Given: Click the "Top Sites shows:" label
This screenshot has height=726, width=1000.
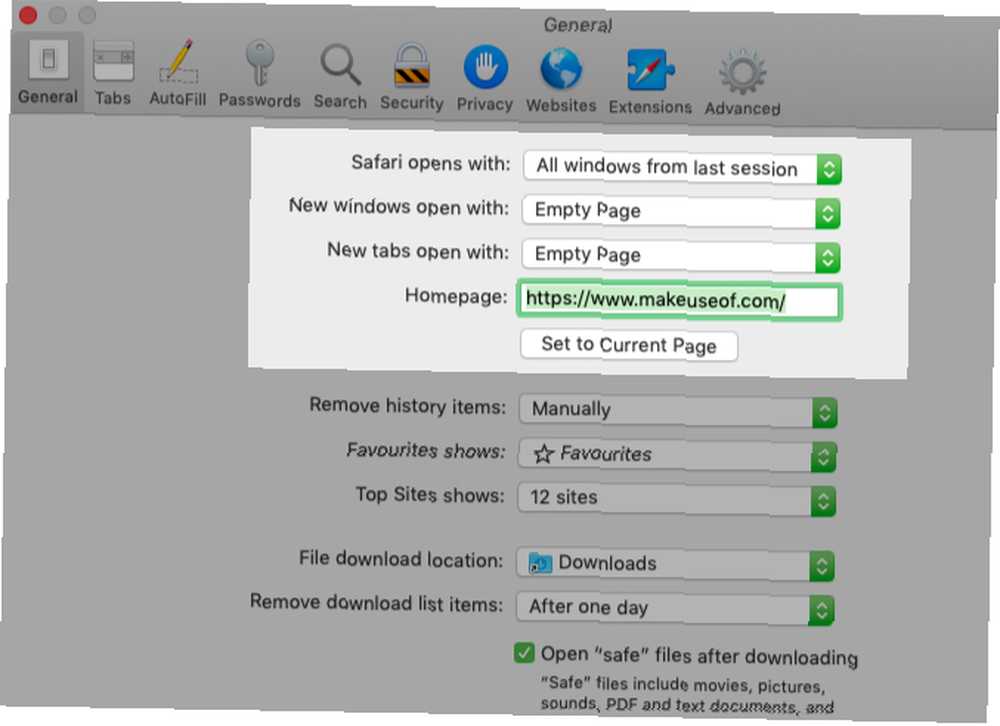Looking at the screenshot, I should (x=430, y=494).
